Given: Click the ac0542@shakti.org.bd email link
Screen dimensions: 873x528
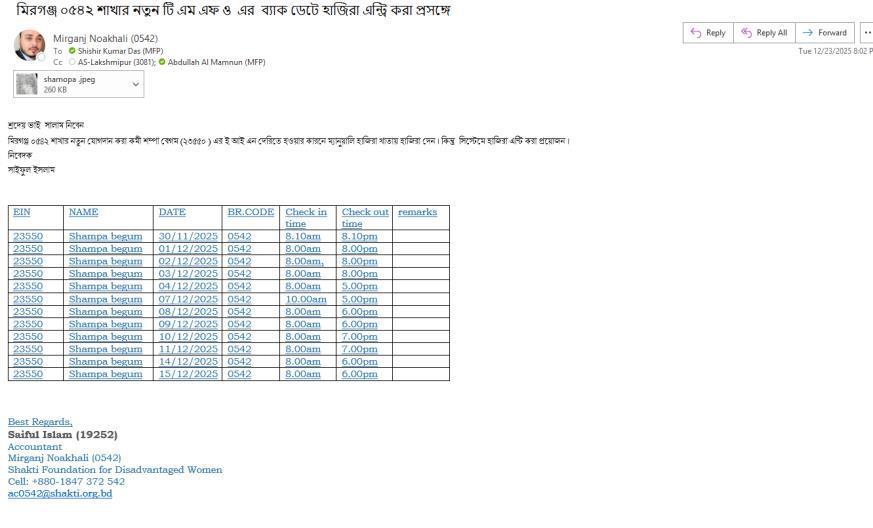Looking at the screenshot, I should point(60,494).
